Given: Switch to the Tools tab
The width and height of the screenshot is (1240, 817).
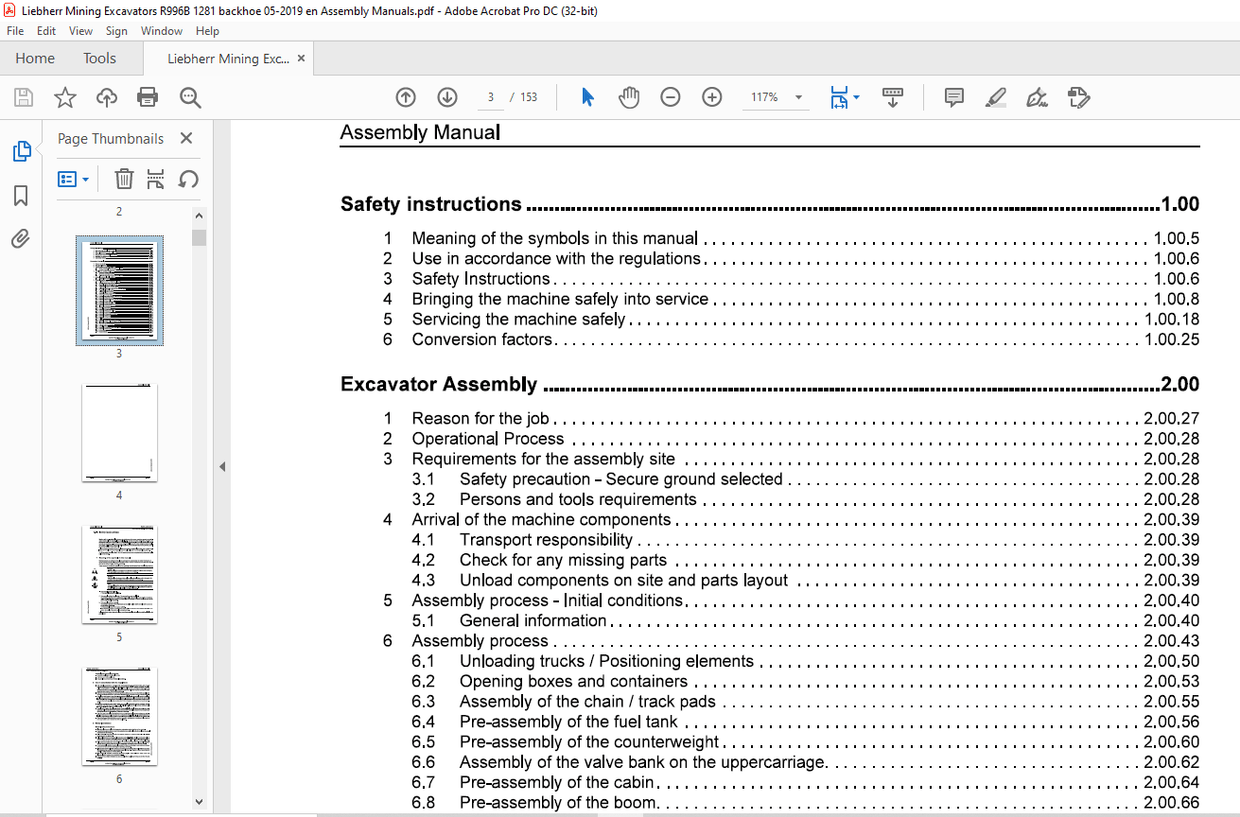Looking at the screenshot, I should click(99, 58).
